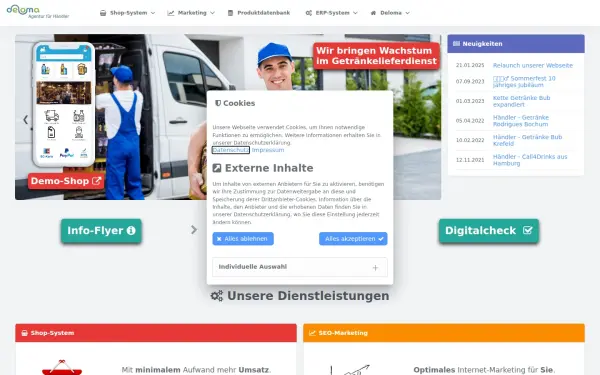This screenshot has height=375, width=600.
Task: Click the shop basket icon in navigation
Action: tap(103, 13)
